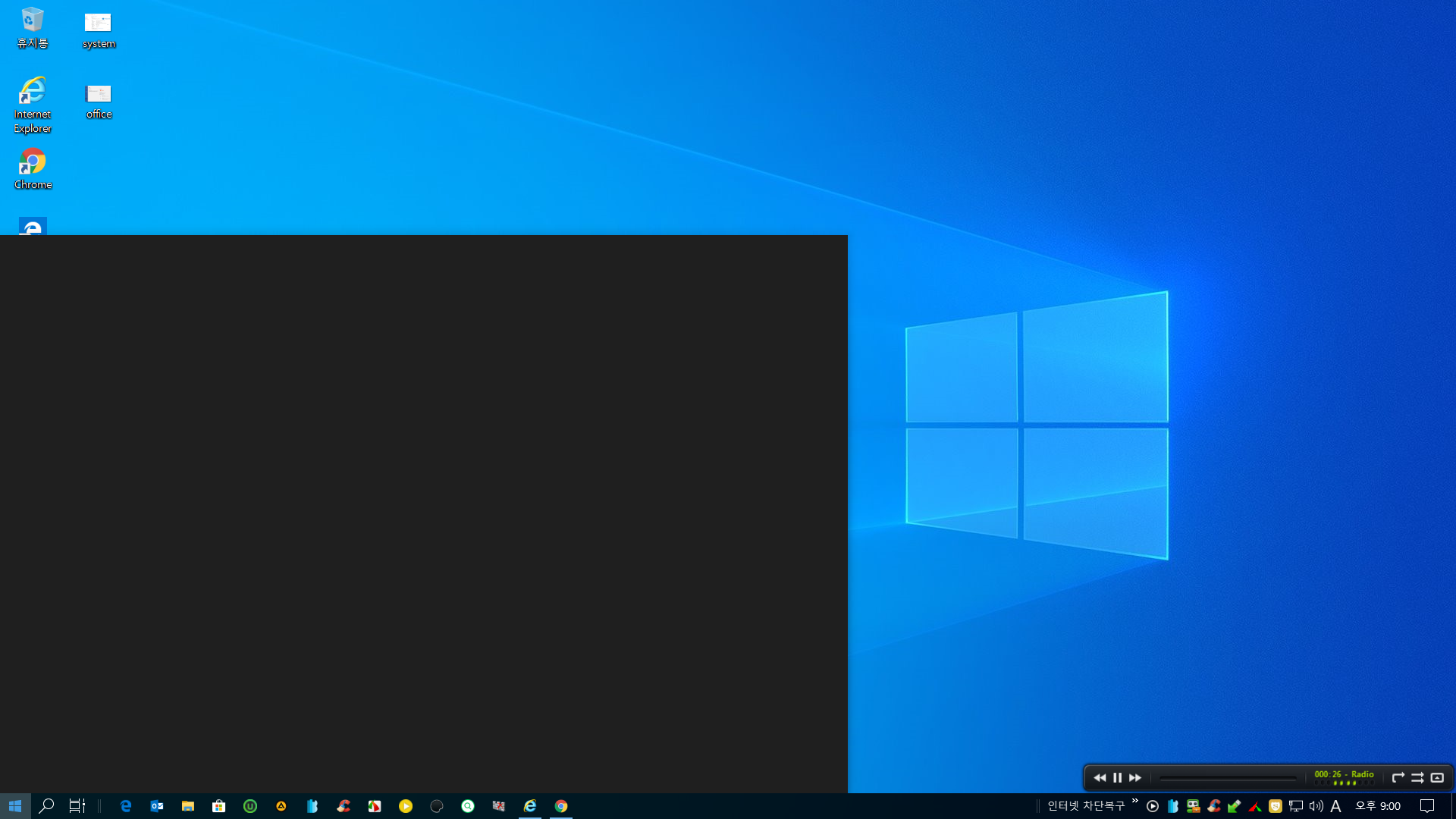Screen dimensions: 1456x819
Task: Switch to Internet Explorer in the taskbar
Action: (x=530, y=806)
